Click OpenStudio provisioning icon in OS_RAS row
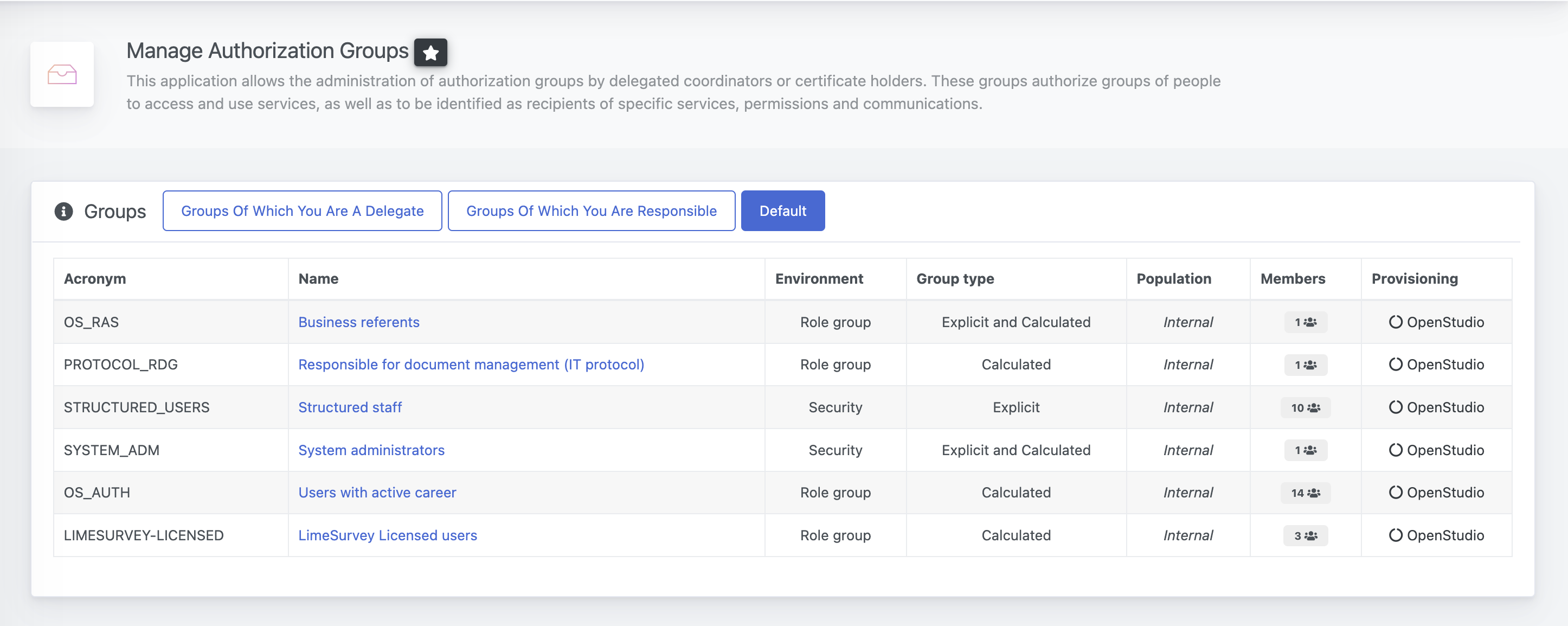 (x=1395, y=322)
